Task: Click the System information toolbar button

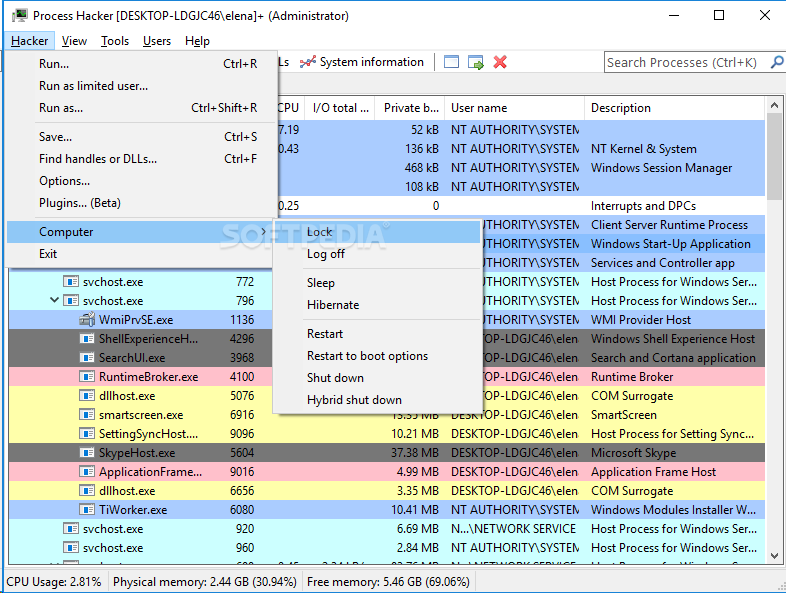Action: click(362, 62)
